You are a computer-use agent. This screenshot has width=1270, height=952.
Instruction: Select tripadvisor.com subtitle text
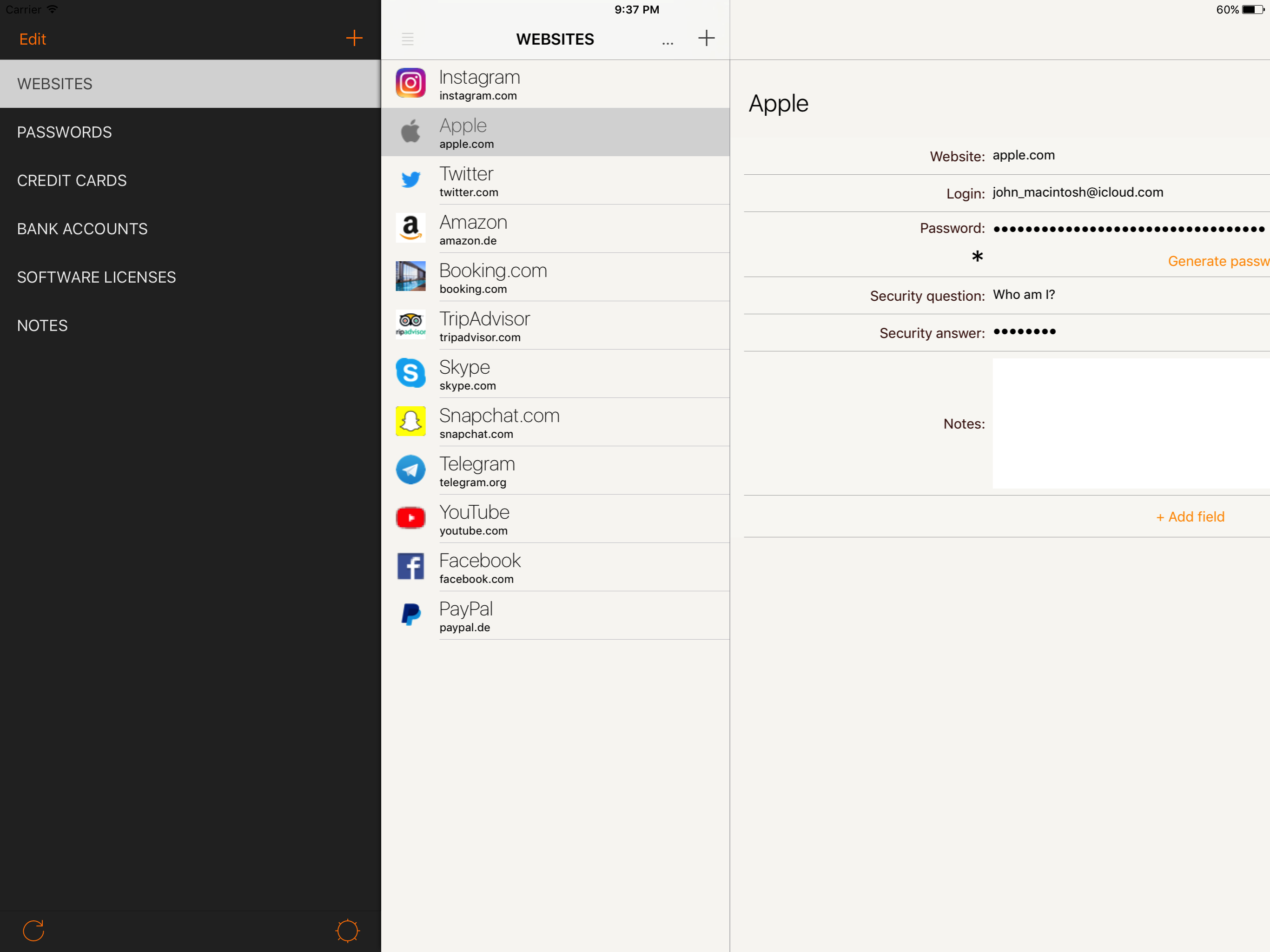coord(480,337)
